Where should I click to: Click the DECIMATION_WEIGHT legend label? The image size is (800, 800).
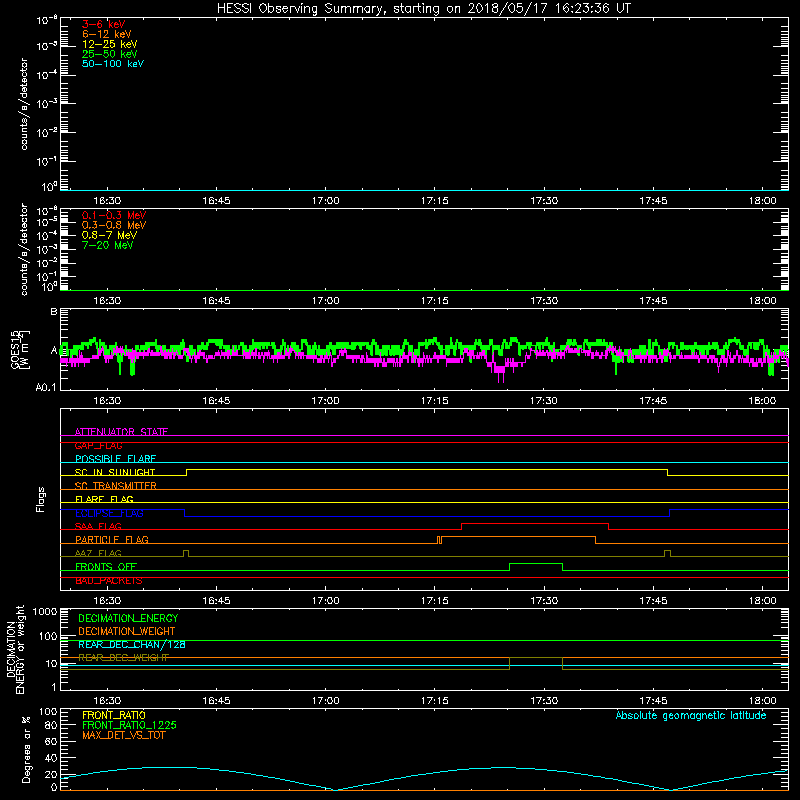(x=127, y=631)
